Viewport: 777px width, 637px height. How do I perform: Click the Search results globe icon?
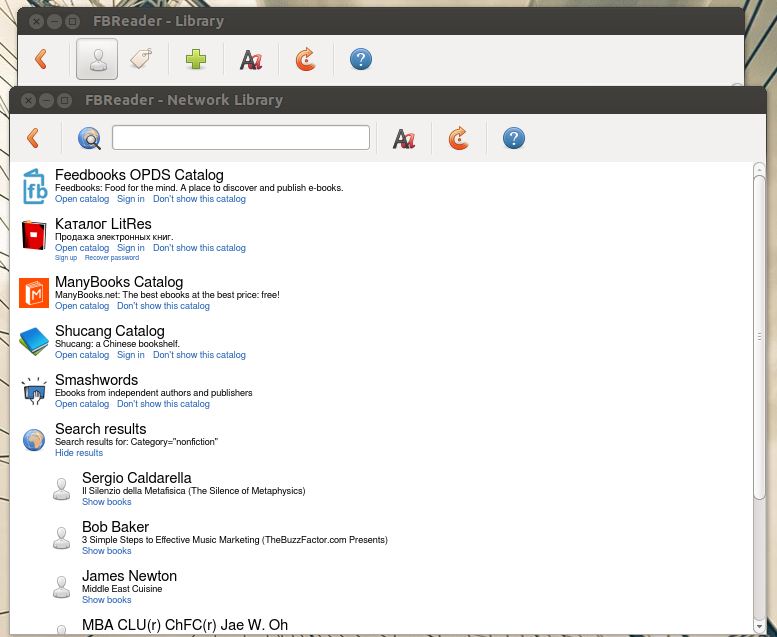click(34, 440)
